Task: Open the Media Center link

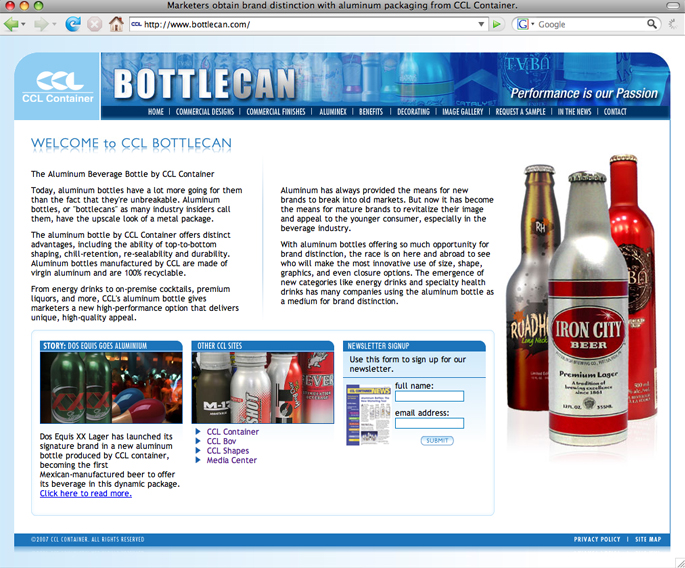Action: click(232, 460)
